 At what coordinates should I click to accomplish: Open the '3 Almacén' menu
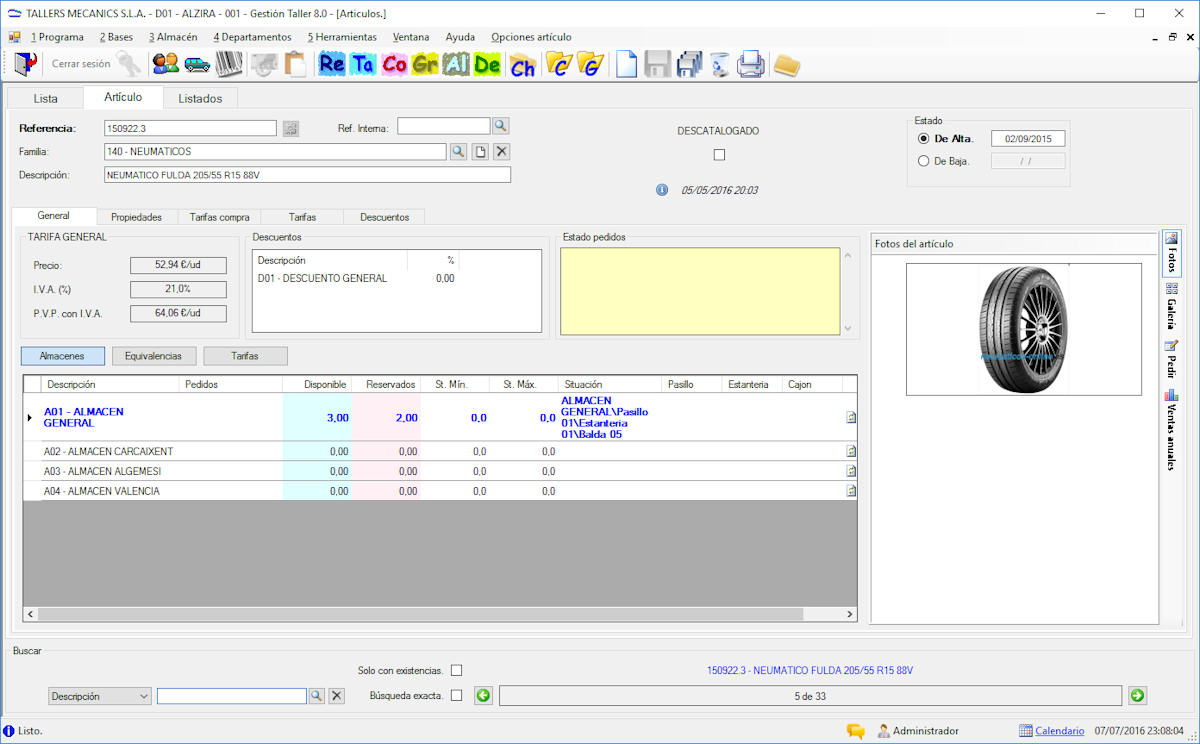[173, 37]
